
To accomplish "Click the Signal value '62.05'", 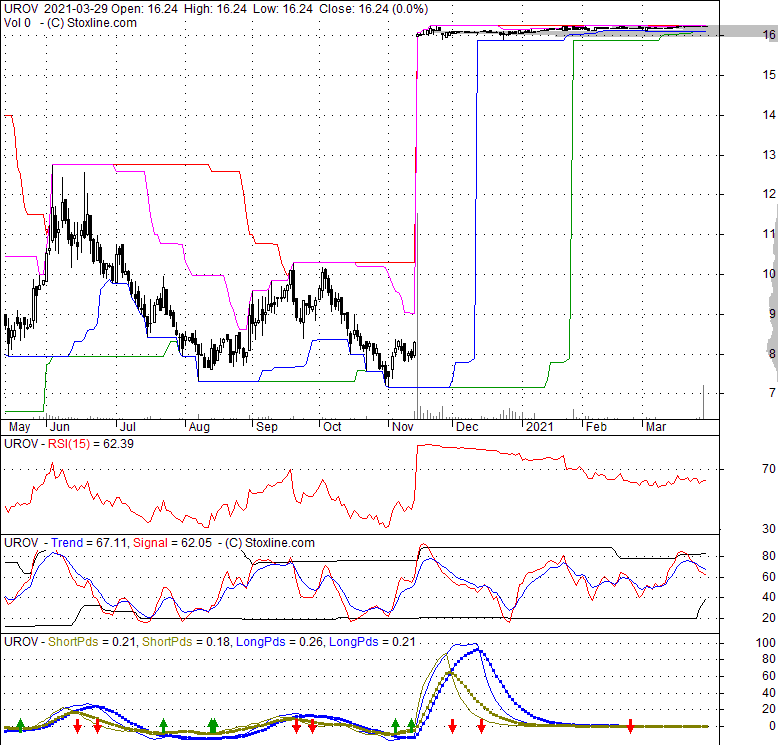I will point(196,543).
